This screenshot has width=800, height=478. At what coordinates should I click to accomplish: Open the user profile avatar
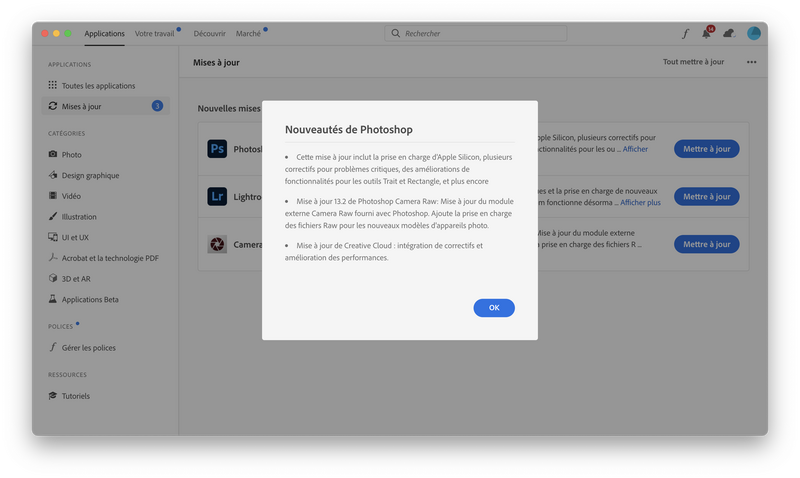click(x=754, y=33)
